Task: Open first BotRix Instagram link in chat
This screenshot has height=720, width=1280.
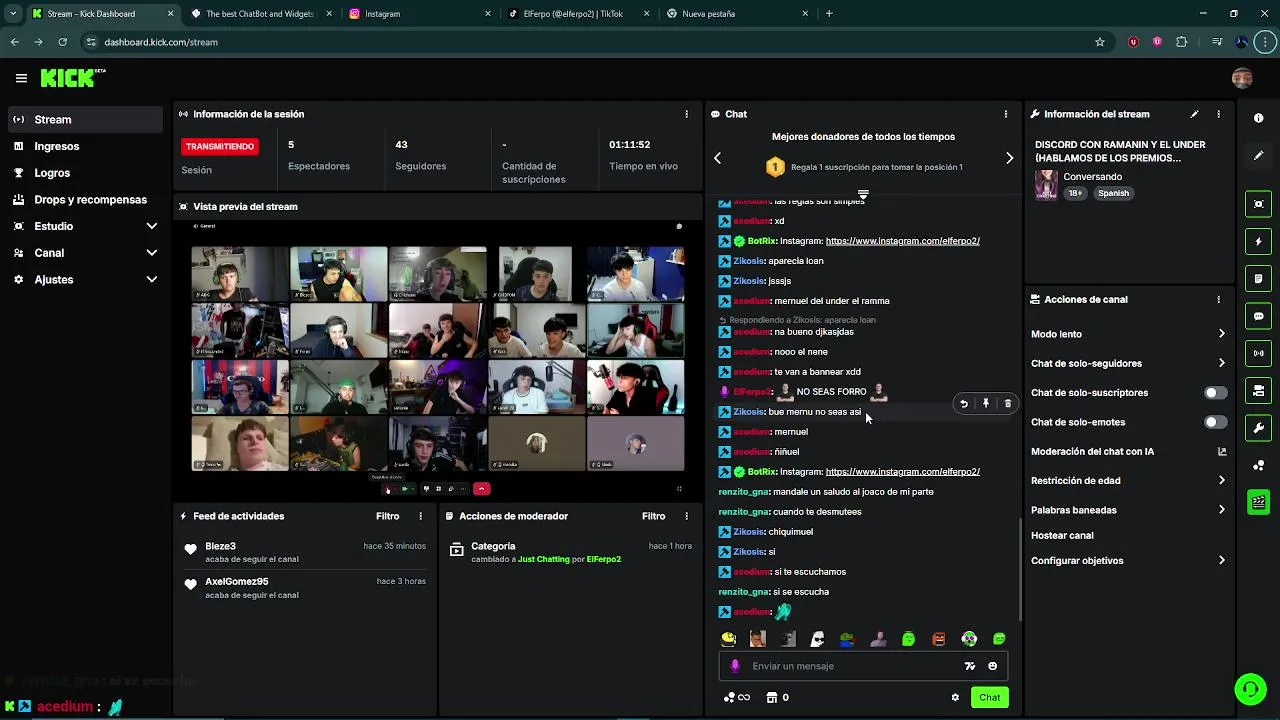Action: click(x=902, y=241)
